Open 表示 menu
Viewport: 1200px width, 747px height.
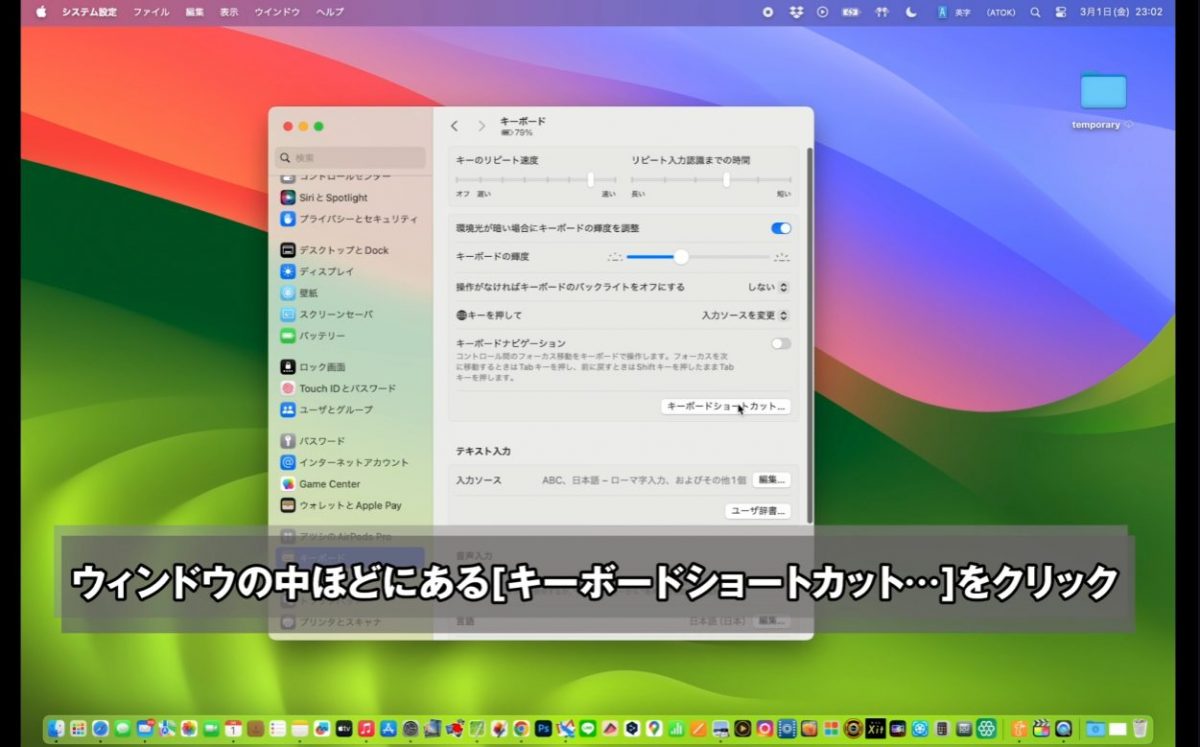pos(229,12)
